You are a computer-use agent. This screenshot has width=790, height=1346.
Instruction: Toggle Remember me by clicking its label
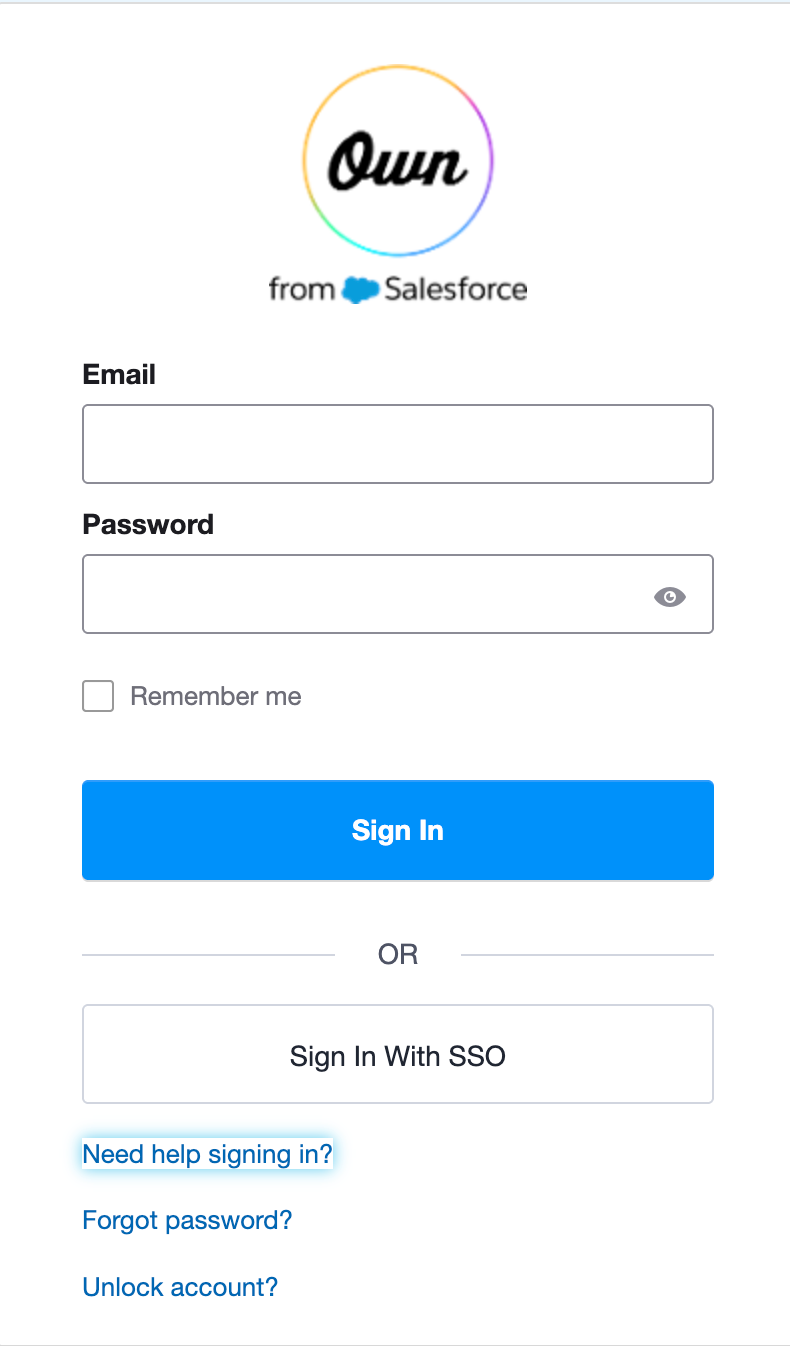(x=215, y=696)
